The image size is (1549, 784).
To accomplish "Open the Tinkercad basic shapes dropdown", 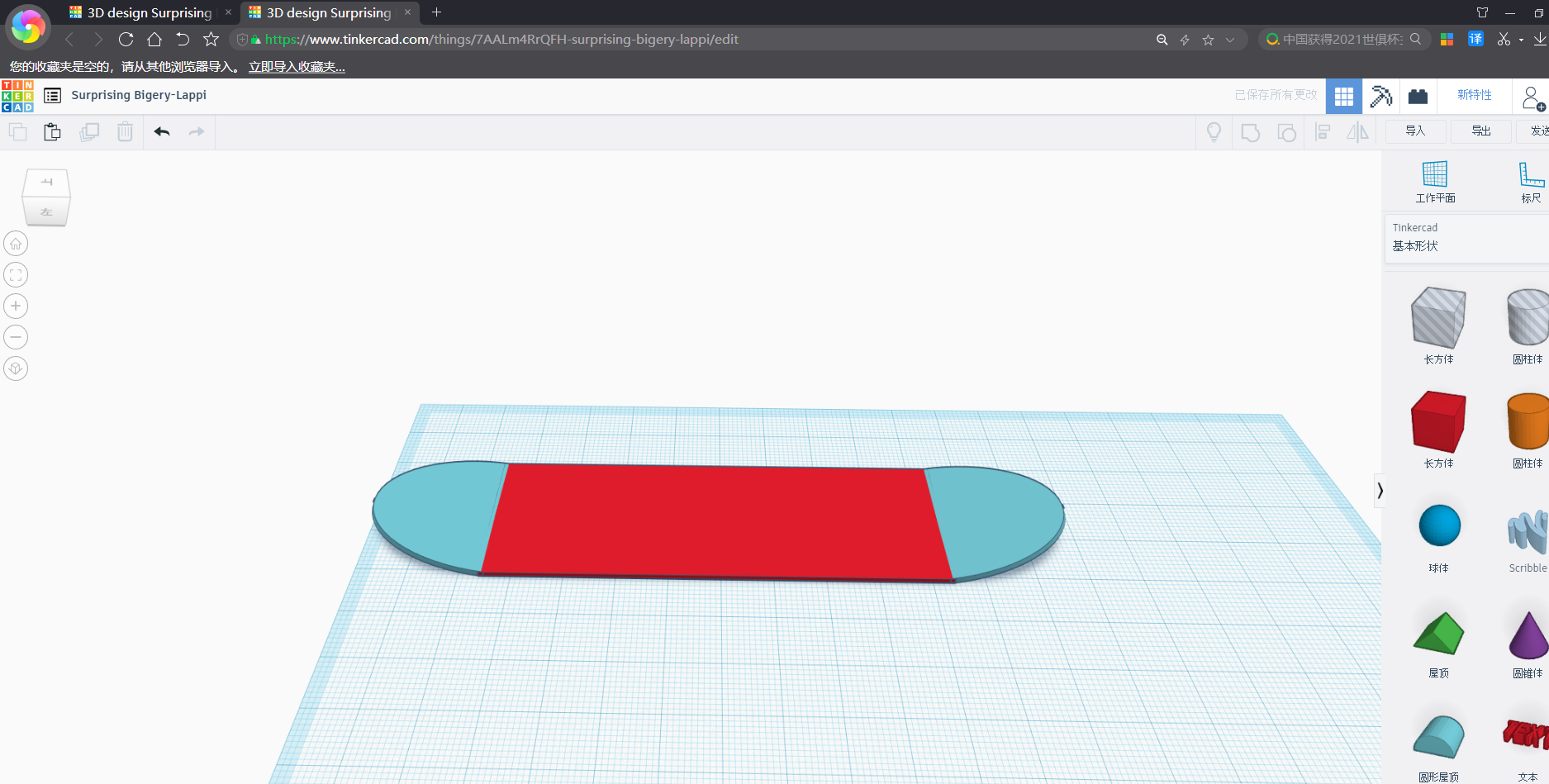I will pyautogui.click(x=1466, y=238).
